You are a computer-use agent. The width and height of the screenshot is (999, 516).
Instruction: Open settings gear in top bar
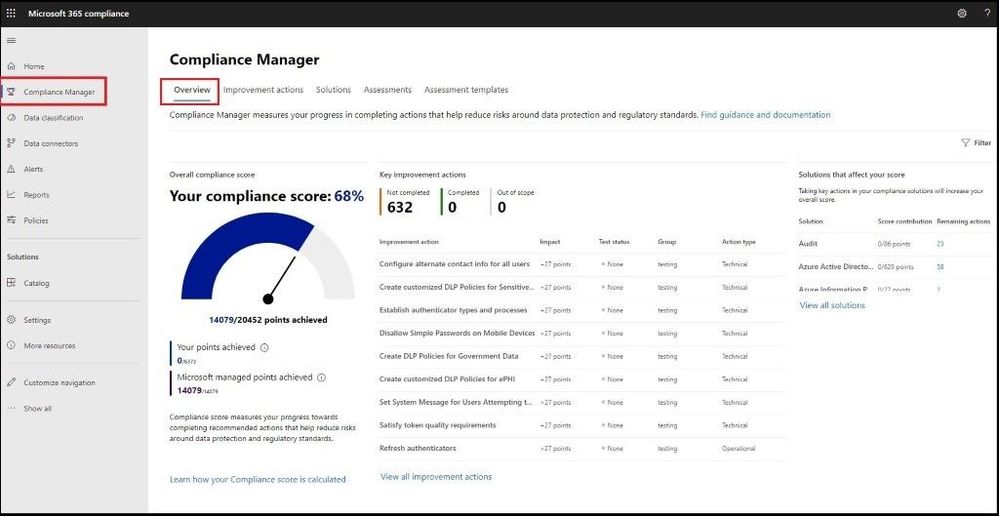click(x=962, y=13)
